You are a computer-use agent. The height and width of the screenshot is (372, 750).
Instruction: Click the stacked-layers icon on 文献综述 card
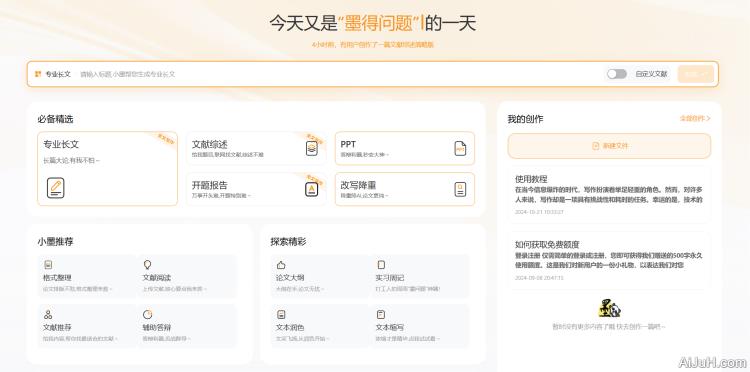[x=311, y=148]
